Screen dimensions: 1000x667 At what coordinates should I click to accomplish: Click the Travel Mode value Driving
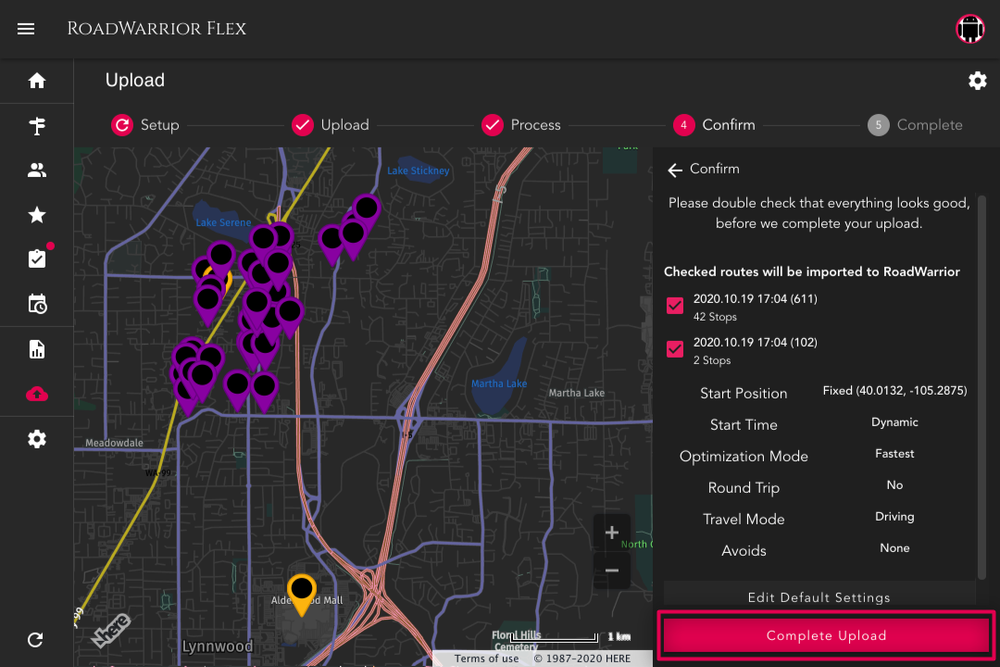(x=894, y=517)
